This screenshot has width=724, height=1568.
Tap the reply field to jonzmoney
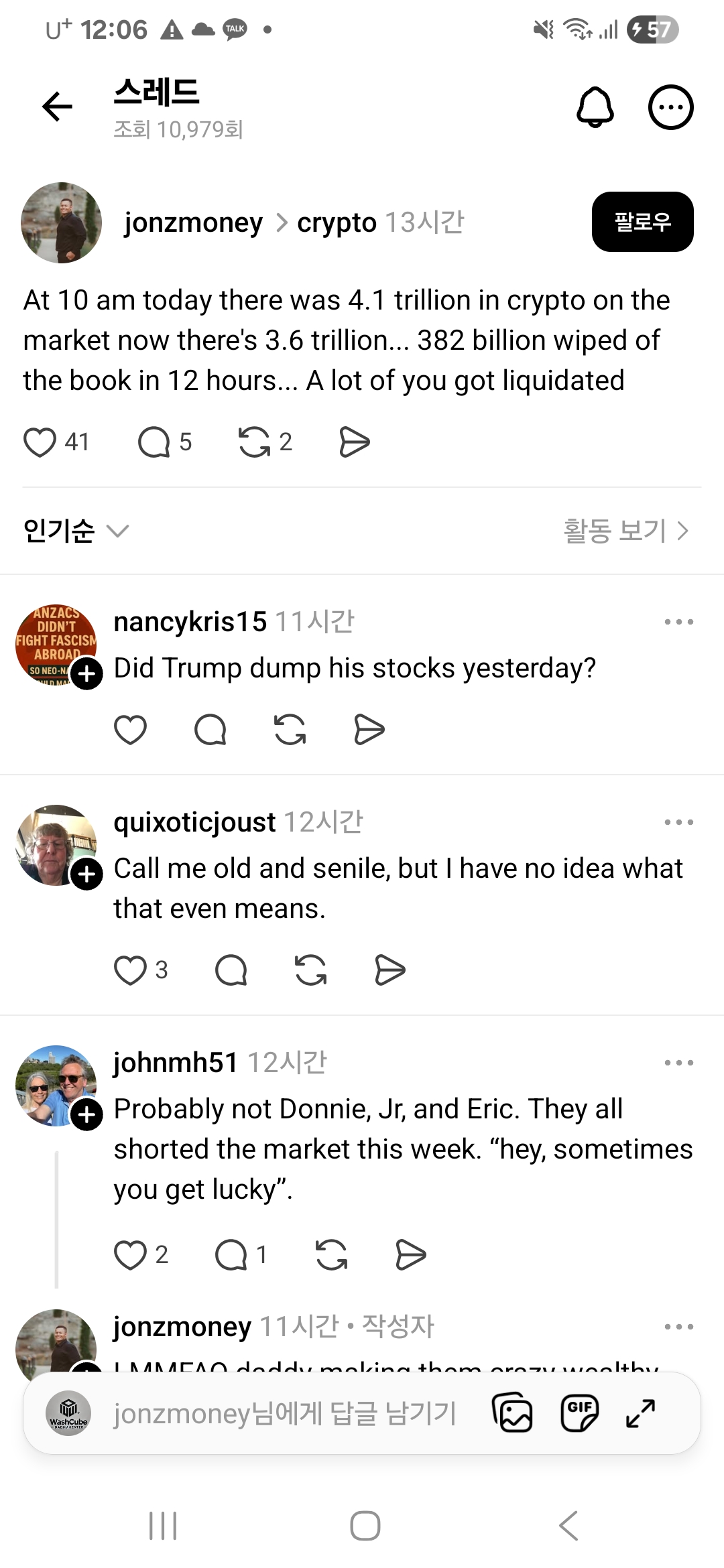click(x=285, y=1414)
